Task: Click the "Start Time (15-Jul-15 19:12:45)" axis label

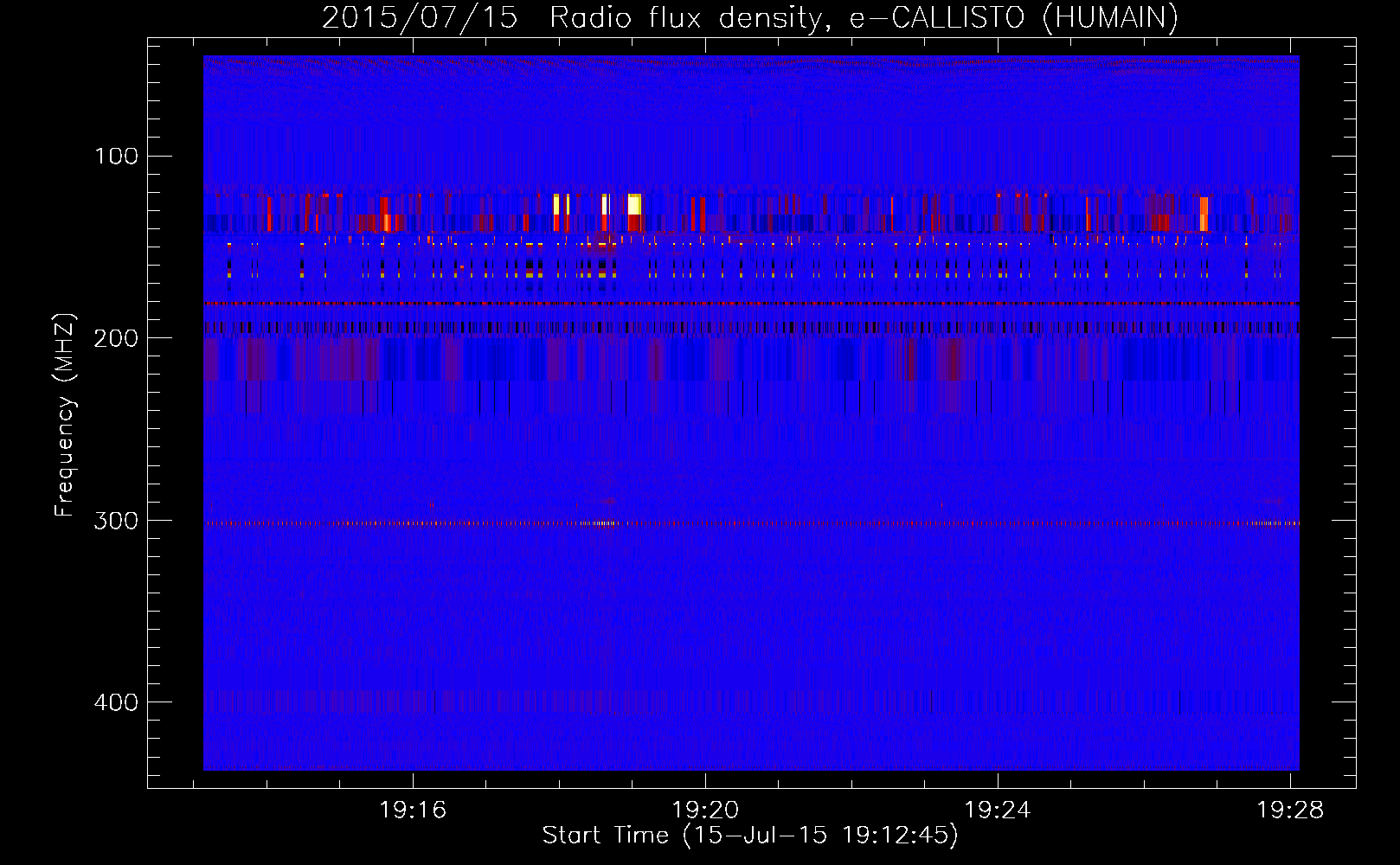Action: pos(750,836)
